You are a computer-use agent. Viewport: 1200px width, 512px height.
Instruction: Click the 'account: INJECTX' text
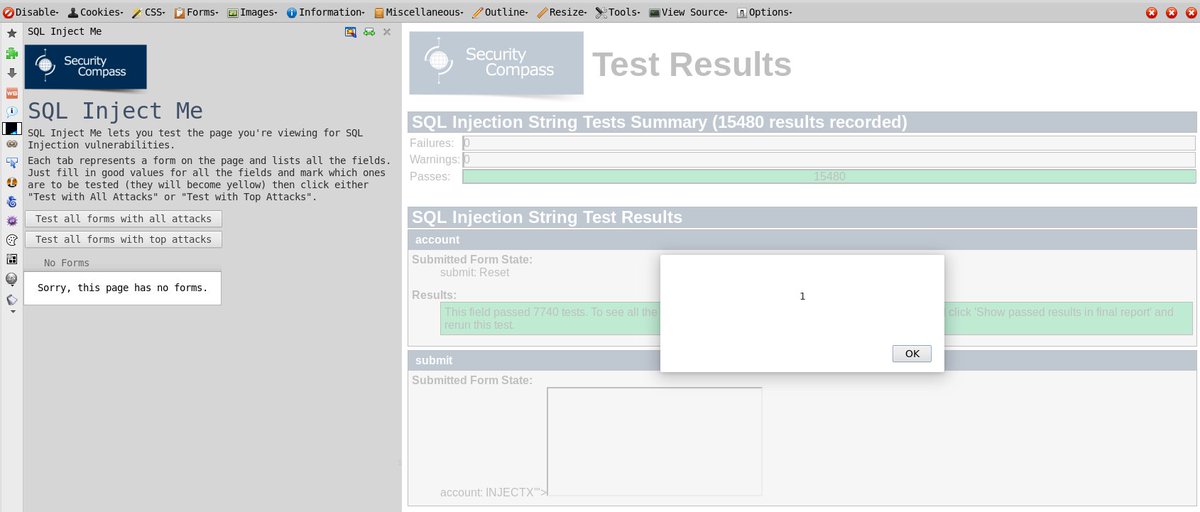[x=494, y=493]
